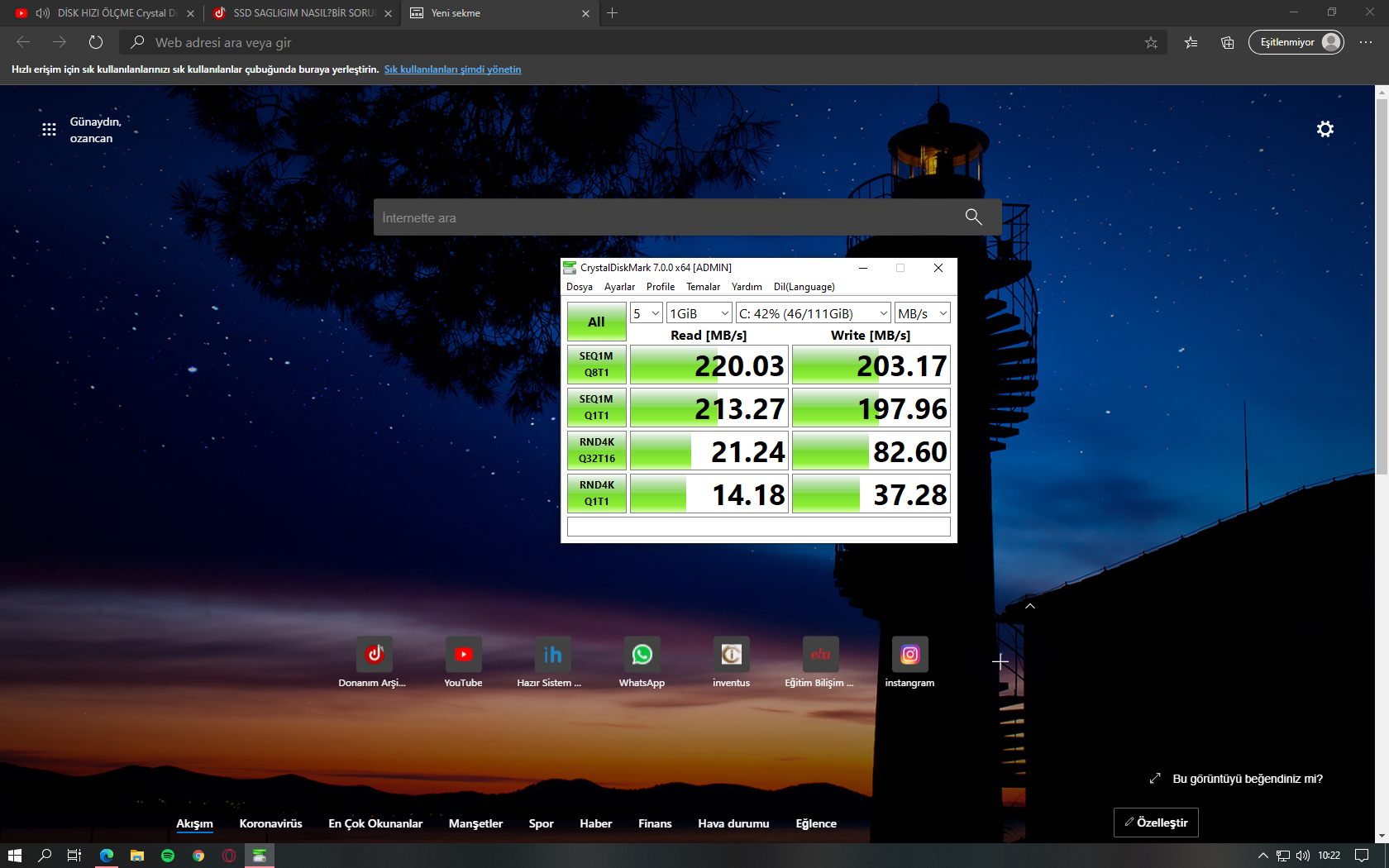Switch to the SSD SAGLIGIM NASIL tab
The height and width of the screenshot is (868, 1389).
tap(303, 13)
